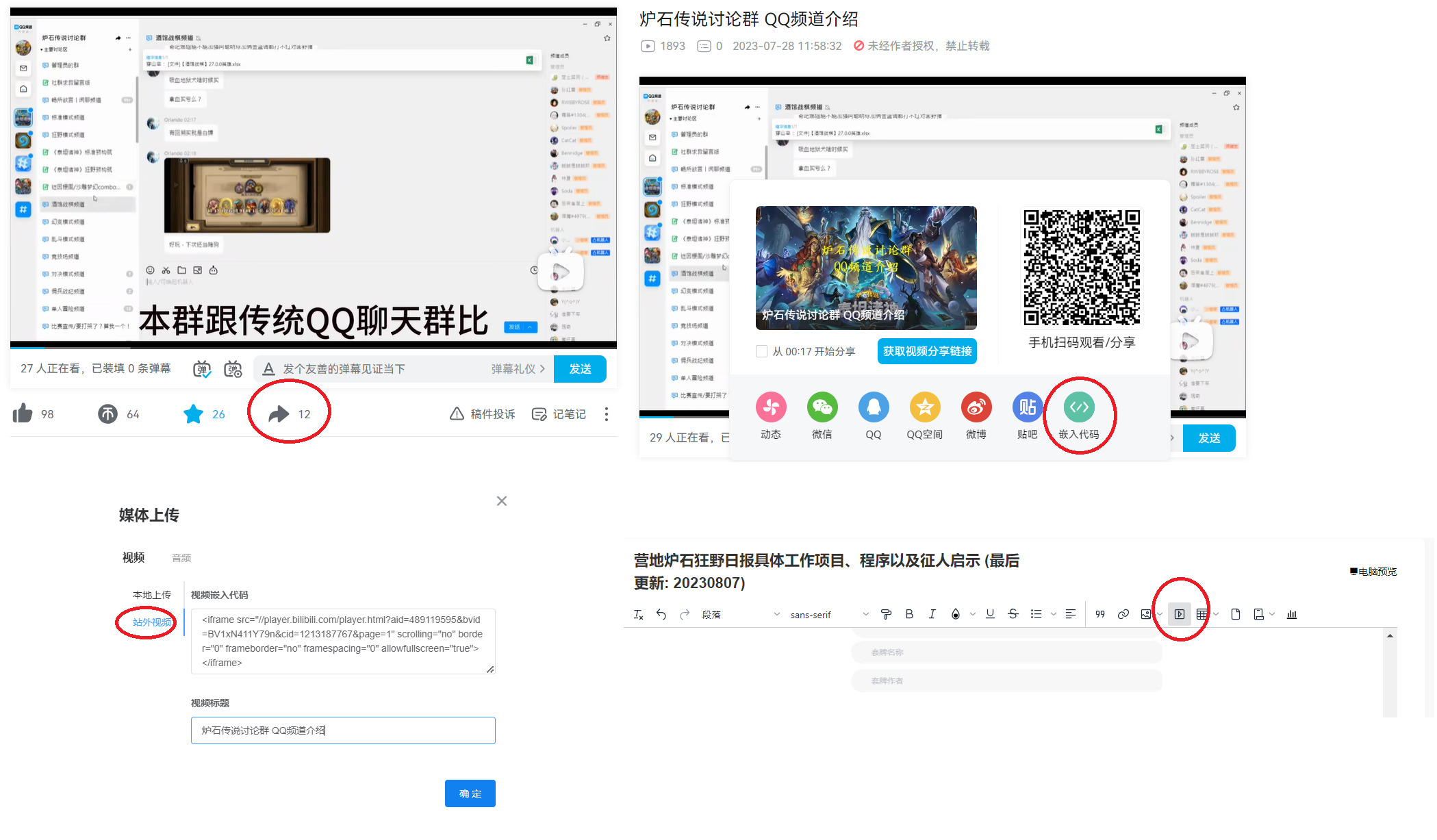Click the blue star favorite icon

194,414
